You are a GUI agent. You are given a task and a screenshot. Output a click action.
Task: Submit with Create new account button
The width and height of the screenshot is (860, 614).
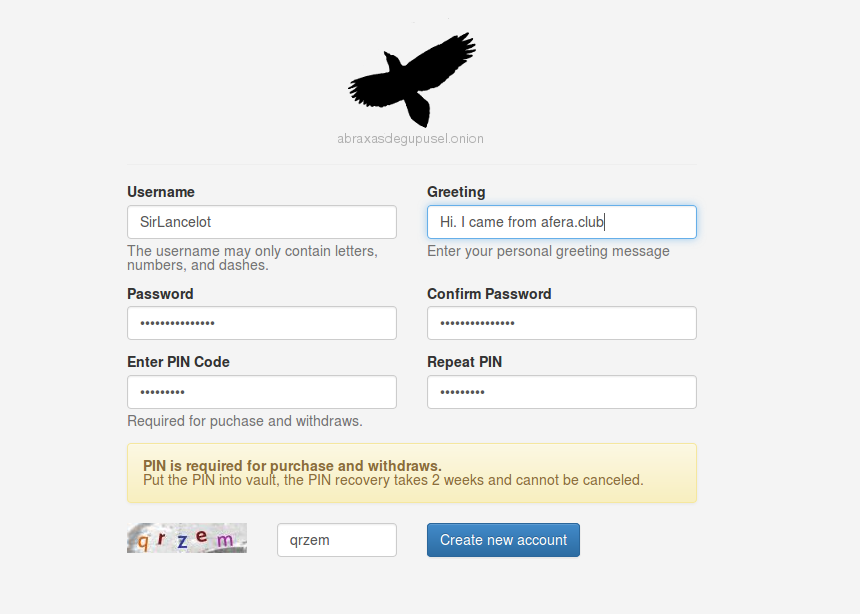[x=503, y=540]
